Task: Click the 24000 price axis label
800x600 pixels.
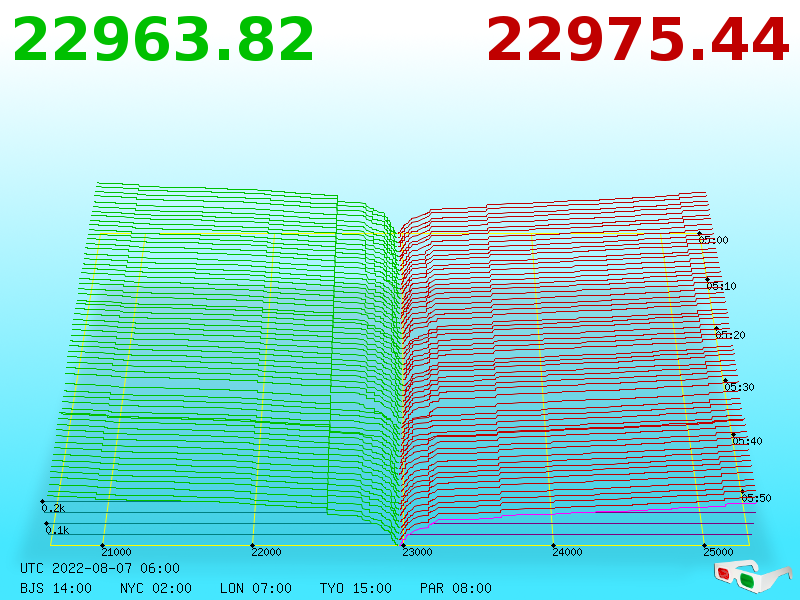Action: pos(567,552)
